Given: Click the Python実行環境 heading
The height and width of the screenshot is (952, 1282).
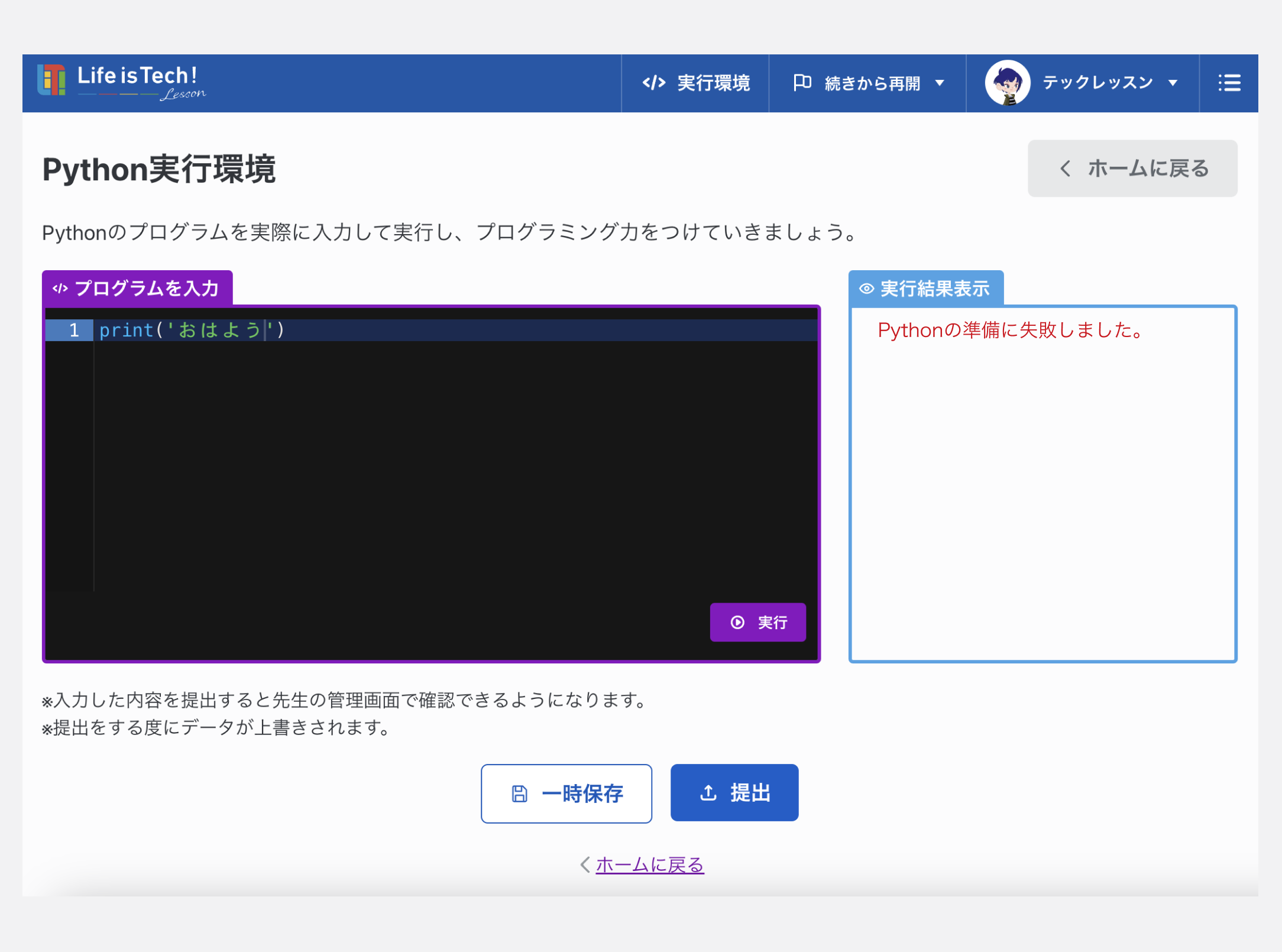Looking at the screenshot, I should coord(158,170).
